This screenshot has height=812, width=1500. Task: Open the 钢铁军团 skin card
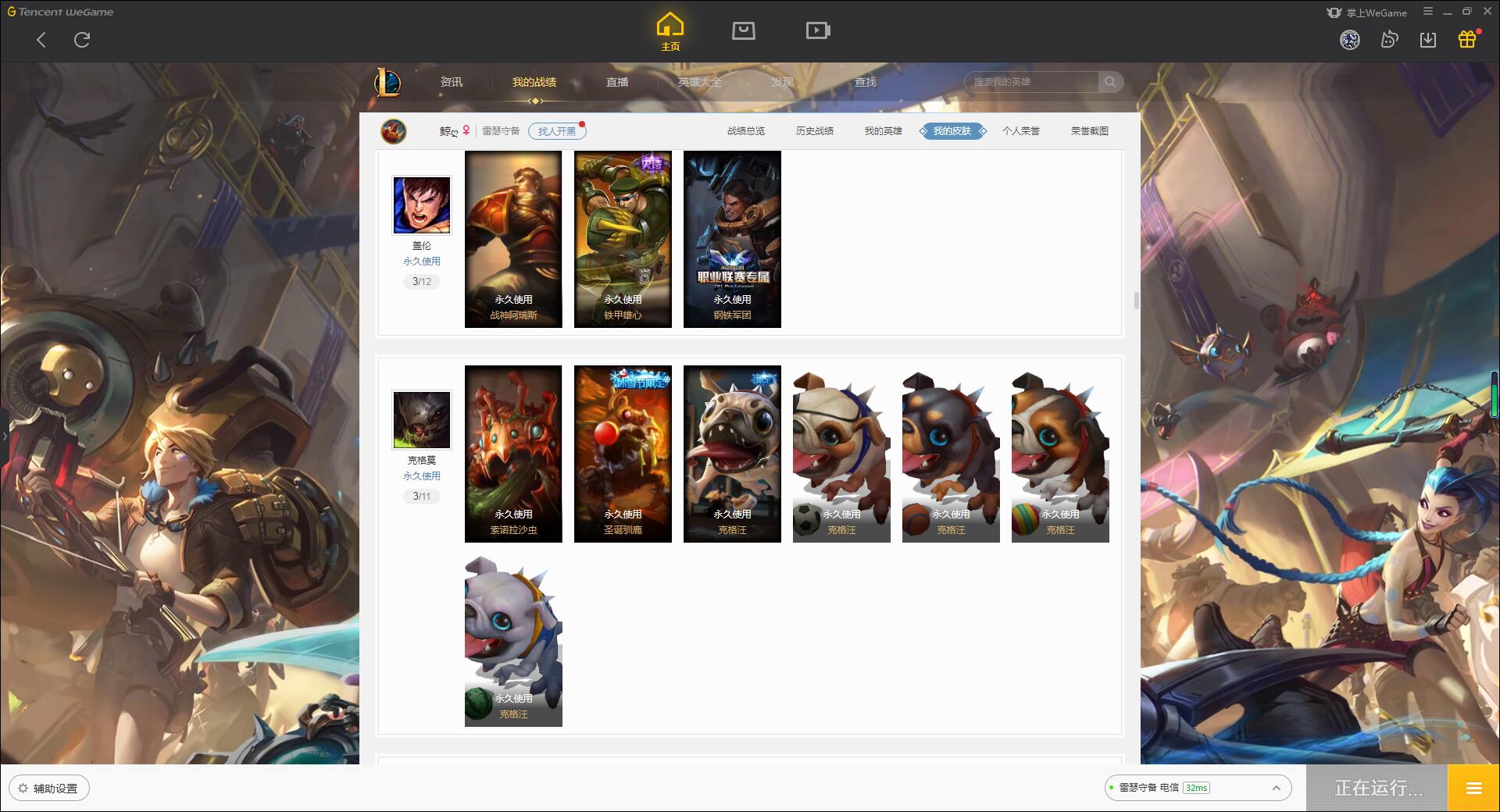(732, 239)
